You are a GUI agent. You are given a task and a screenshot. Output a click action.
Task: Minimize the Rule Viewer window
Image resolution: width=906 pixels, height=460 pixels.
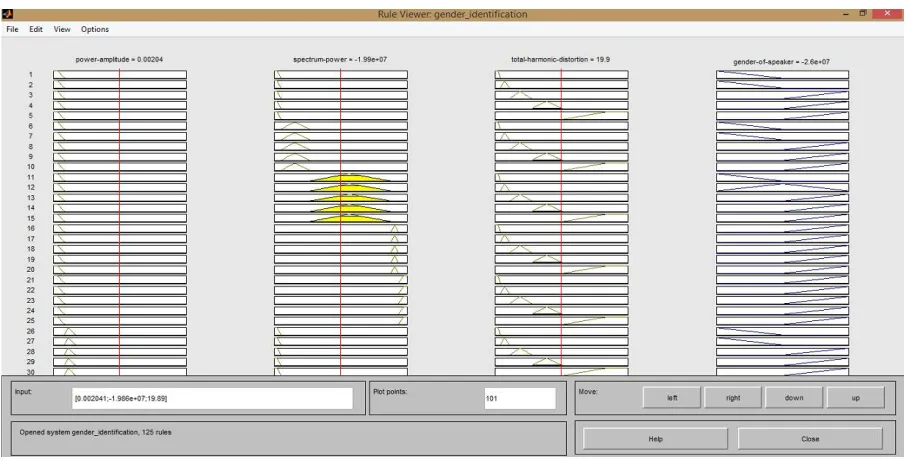[846, 14]
